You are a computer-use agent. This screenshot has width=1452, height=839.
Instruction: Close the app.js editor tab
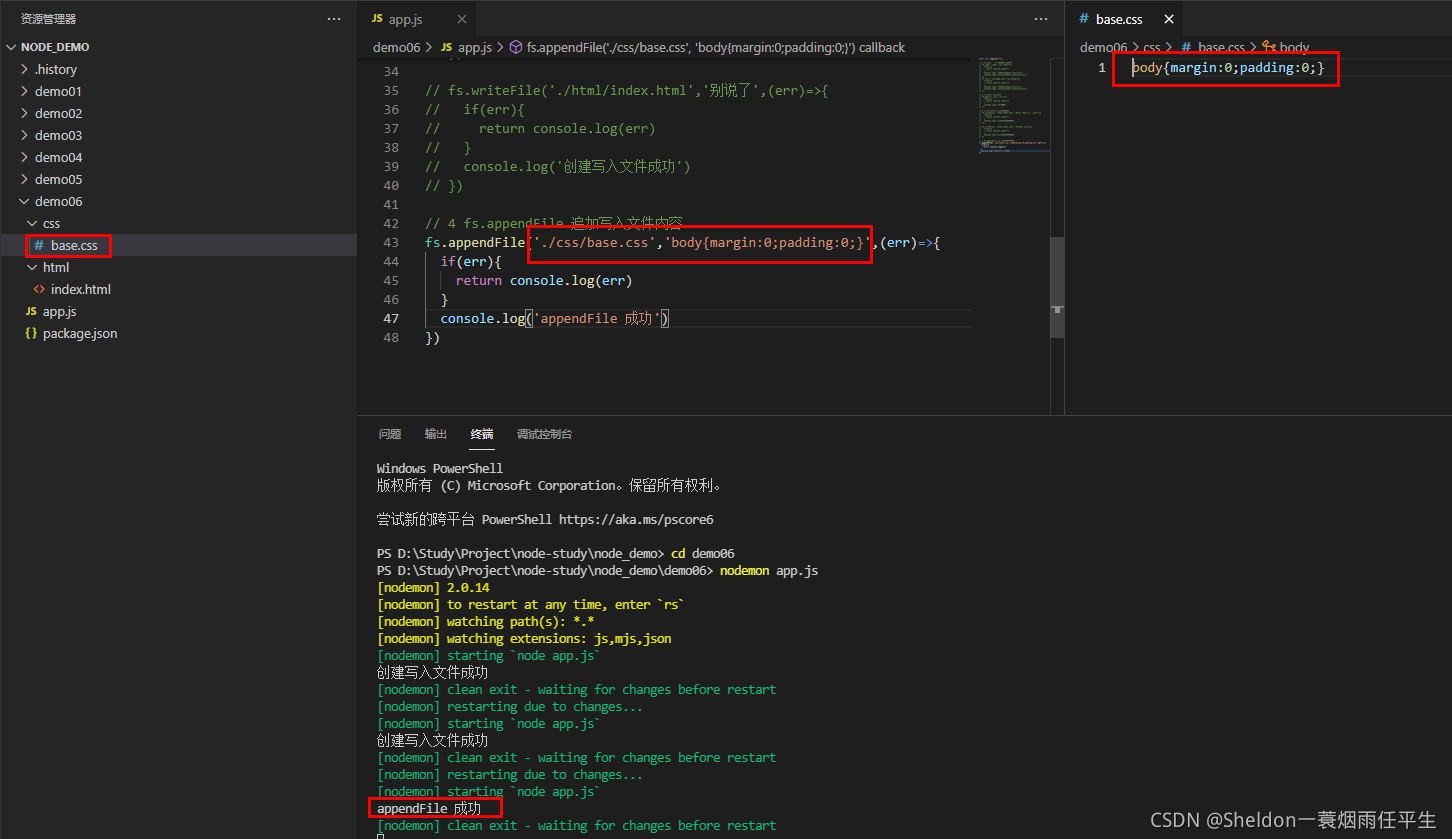461,19
